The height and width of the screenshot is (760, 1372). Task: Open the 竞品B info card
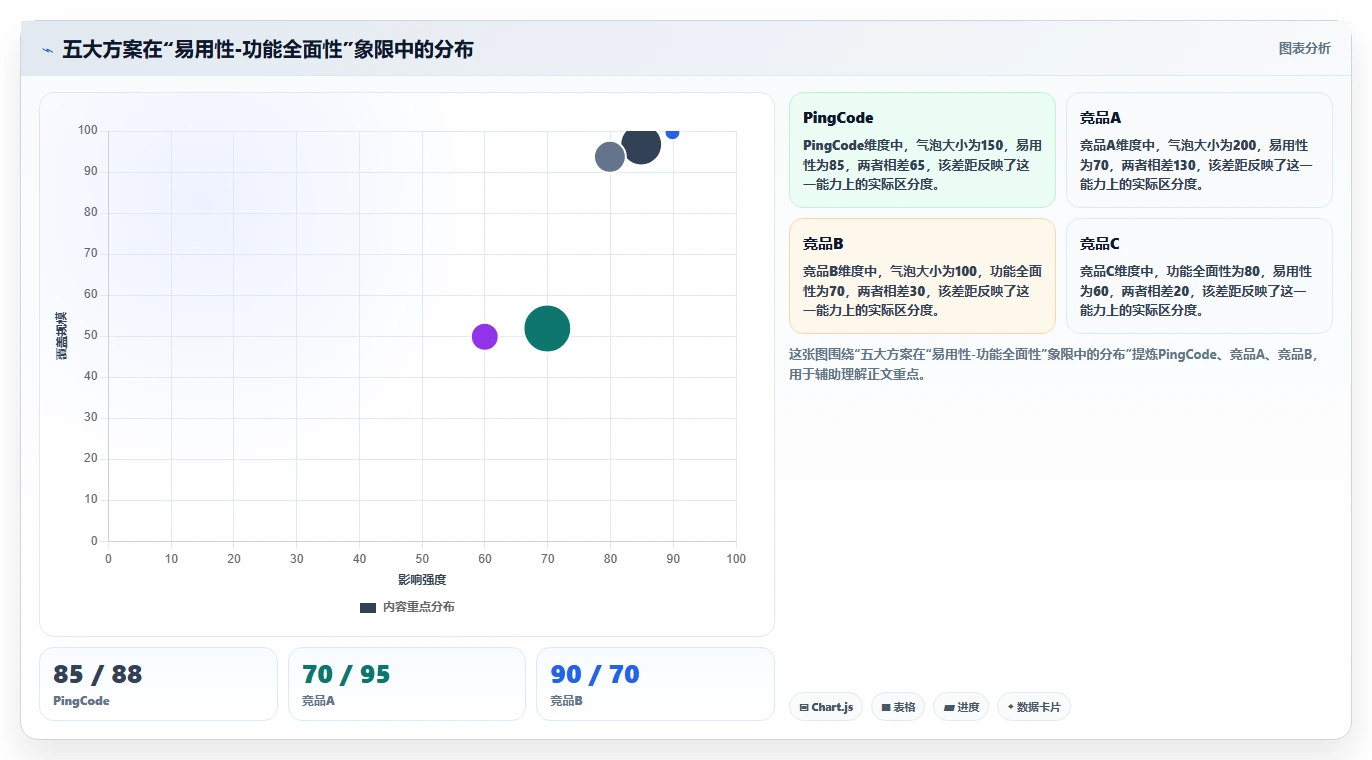point(922,276)
